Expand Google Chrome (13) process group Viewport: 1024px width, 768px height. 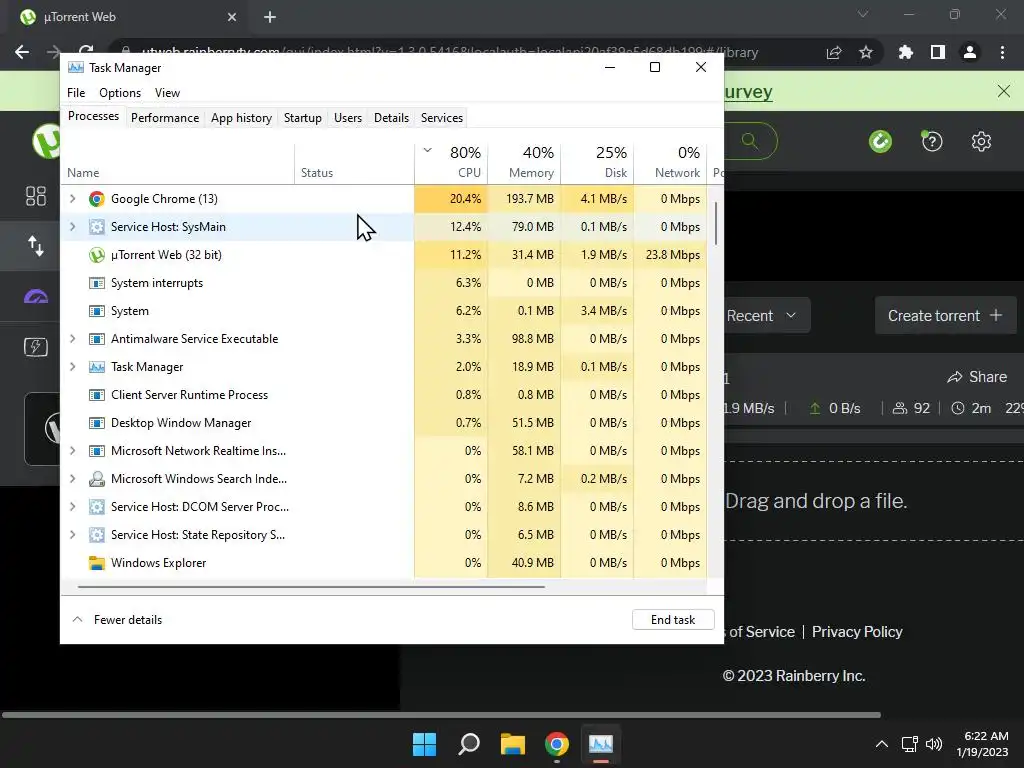tap(72, 199)
